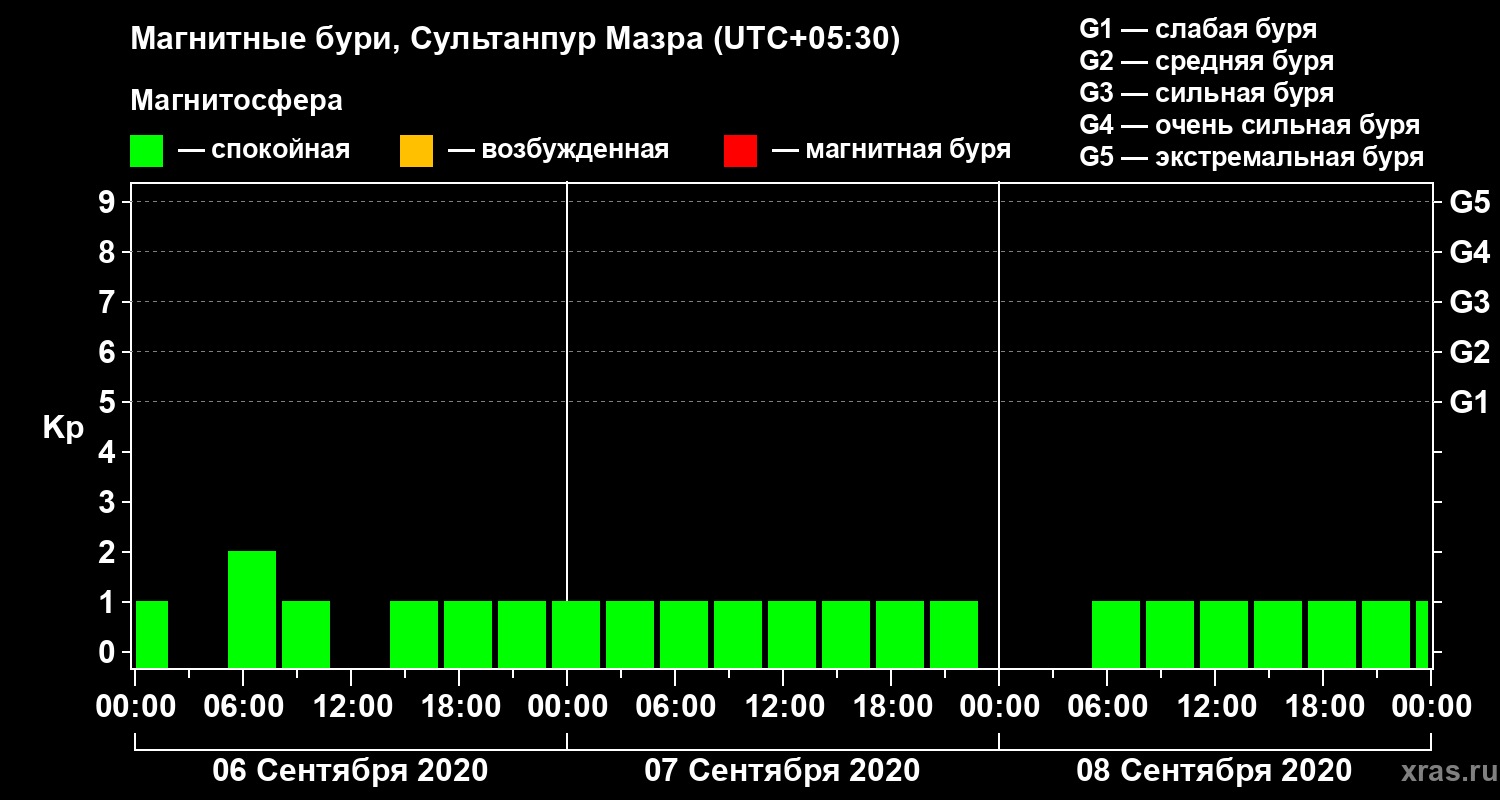Click the '— возбужденная' legend label
Viewport: 1500px width, 800px height.
click(x=558, y=150)
